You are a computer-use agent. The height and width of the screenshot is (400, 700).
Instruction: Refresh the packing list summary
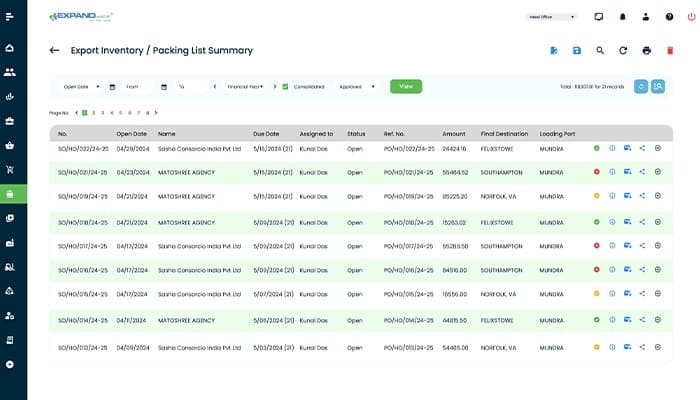pyautogui.click(x=623, y=50)
